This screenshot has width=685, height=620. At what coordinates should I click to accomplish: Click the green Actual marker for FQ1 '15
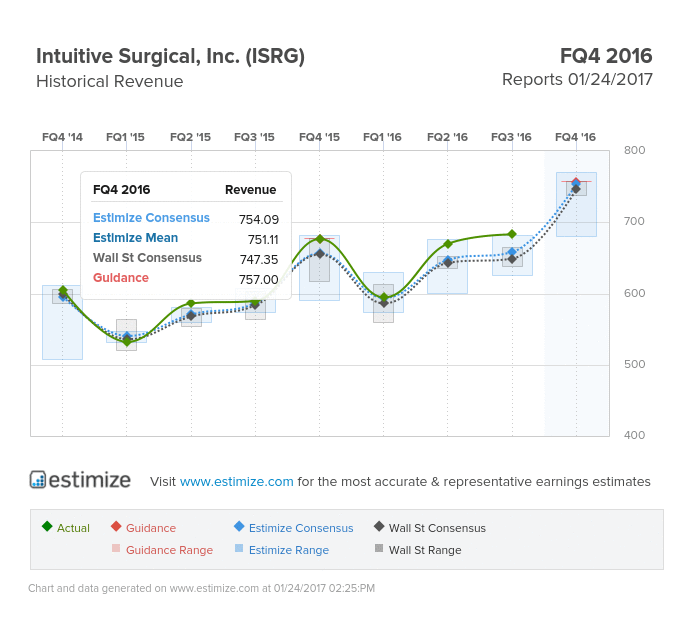tap(127, 342)
